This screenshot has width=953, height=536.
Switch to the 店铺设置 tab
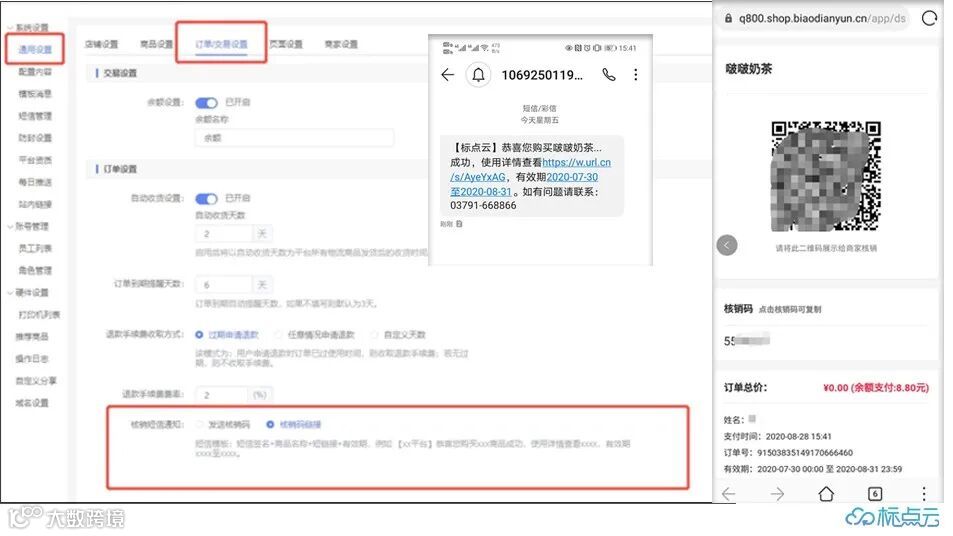click(x=101, y=44)
